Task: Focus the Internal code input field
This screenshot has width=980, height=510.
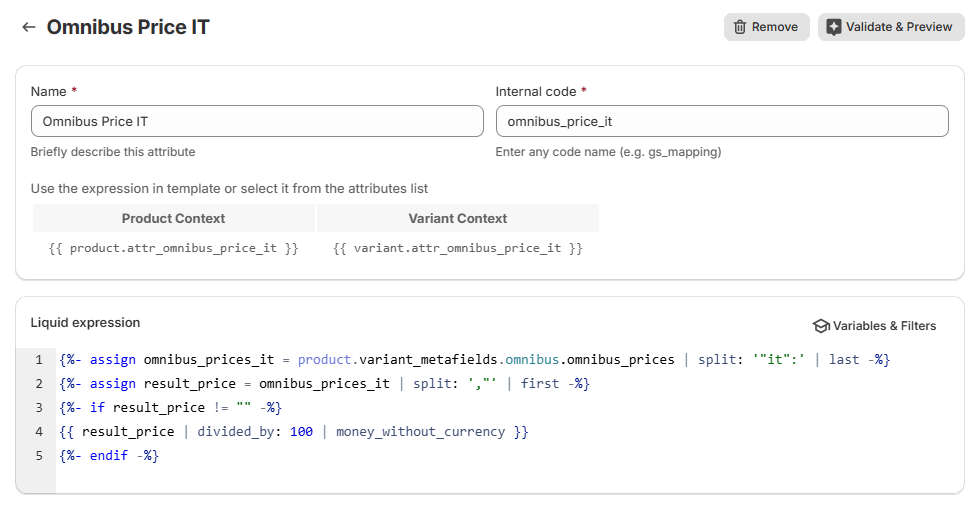Action: (721, 121)
